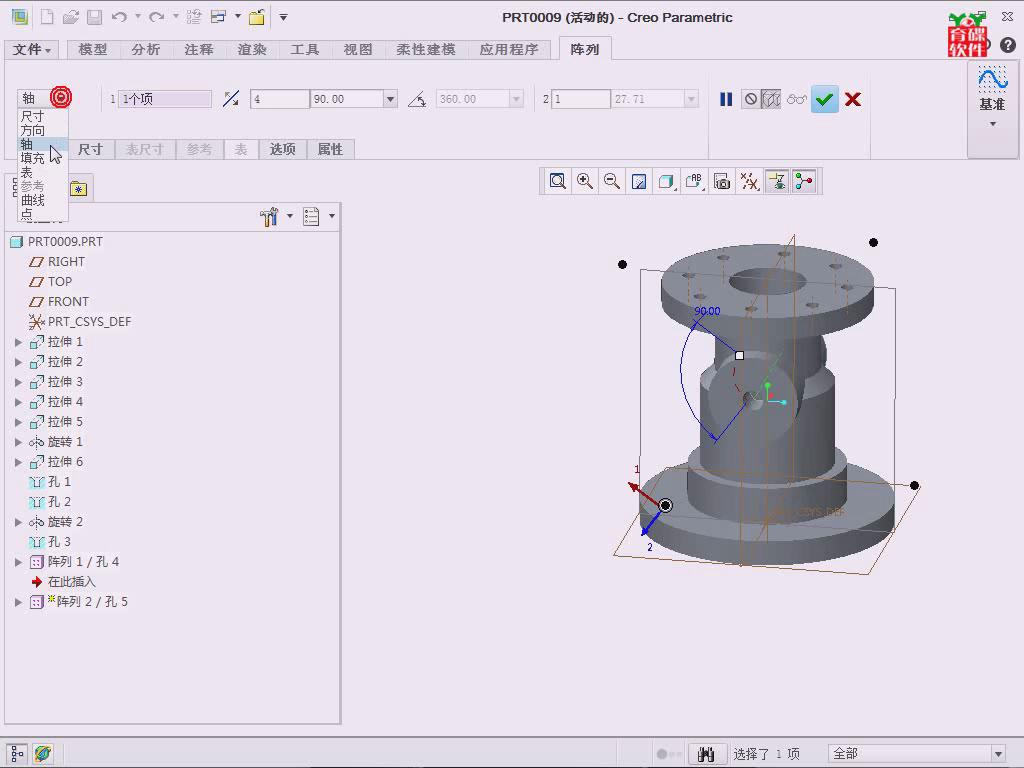Image resolution: width=1024 pixels, height=768 pixels.
Task: Click the 1个项 axis collector field
Action: click(x=165, y=99)
